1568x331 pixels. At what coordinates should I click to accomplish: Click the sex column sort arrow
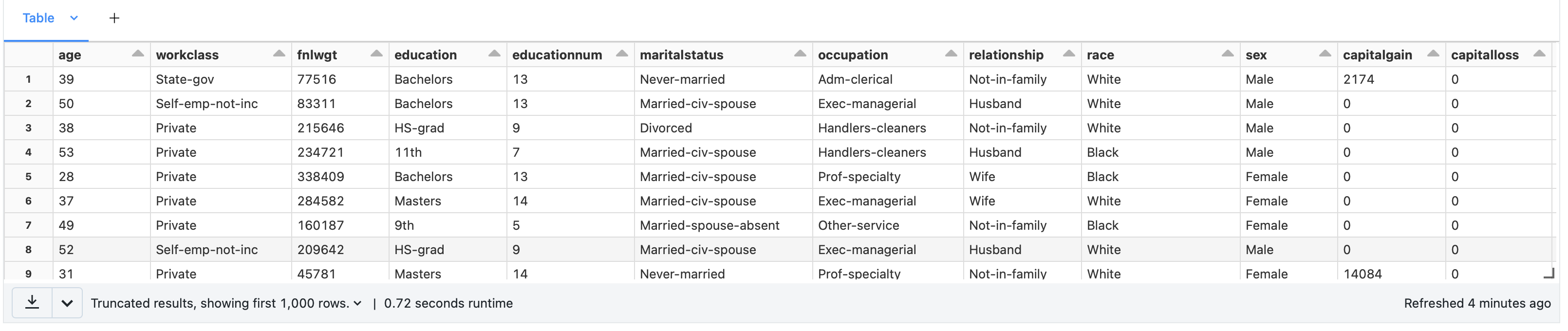(1325, 54)
